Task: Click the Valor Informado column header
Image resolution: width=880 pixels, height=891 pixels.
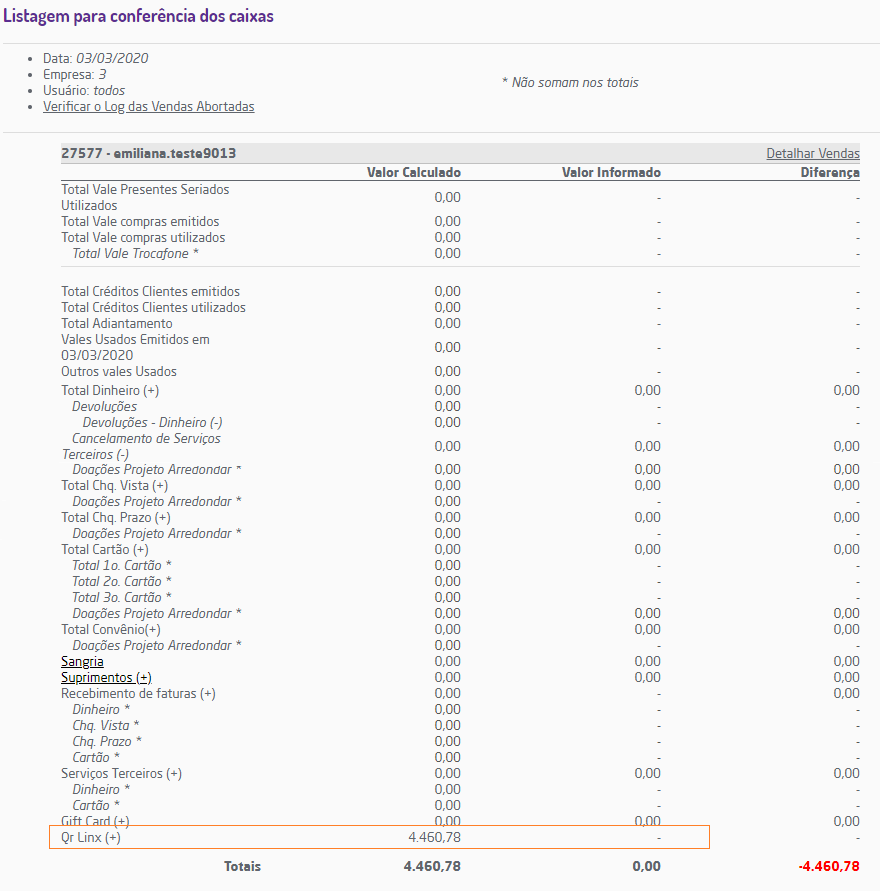Action: (611, 172)
